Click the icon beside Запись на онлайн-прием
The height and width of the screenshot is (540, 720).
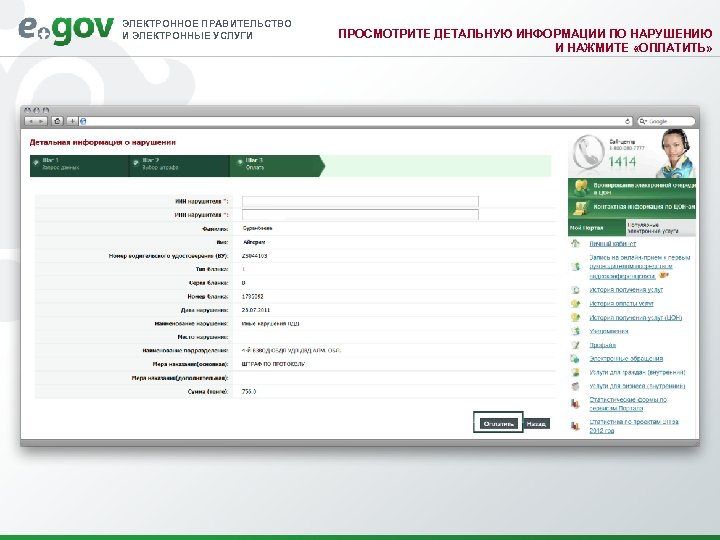575,266
